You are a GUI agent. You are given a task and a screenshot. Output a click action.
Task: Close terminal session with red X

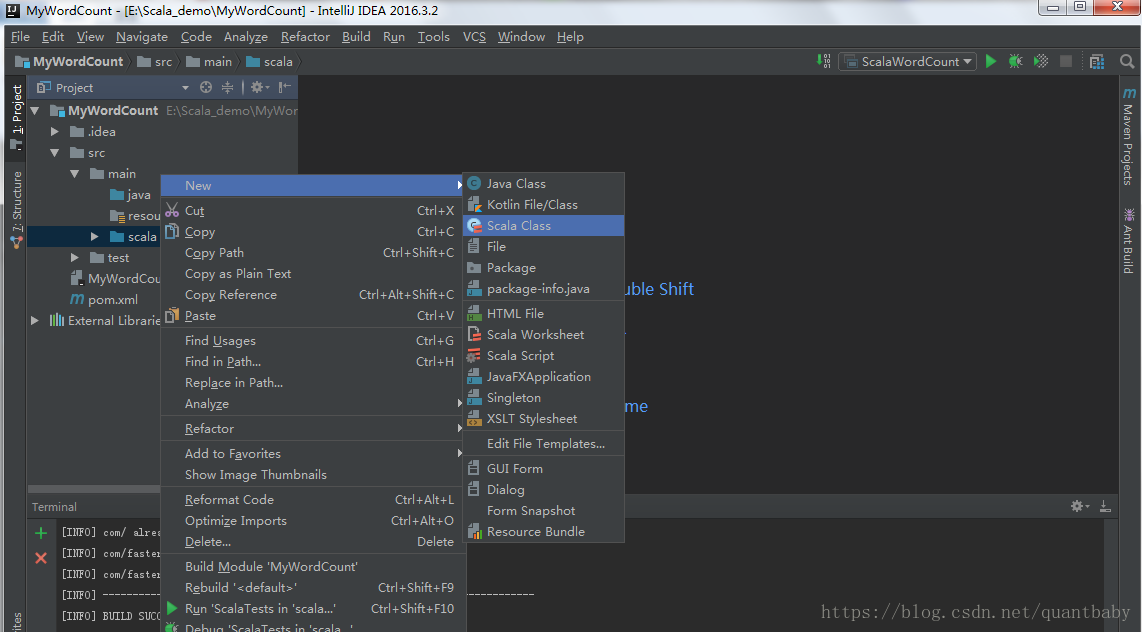[x=41, y=558]
